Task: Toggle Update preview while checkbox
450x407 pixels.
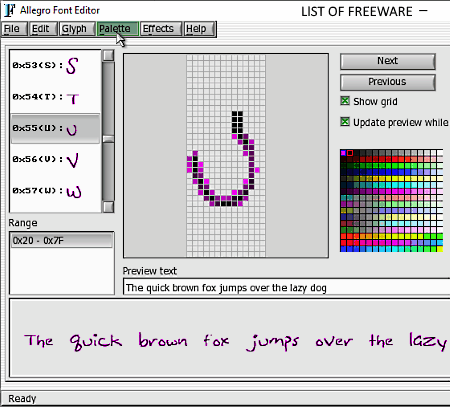Action: pyautogui.click(x=345, y=122)
